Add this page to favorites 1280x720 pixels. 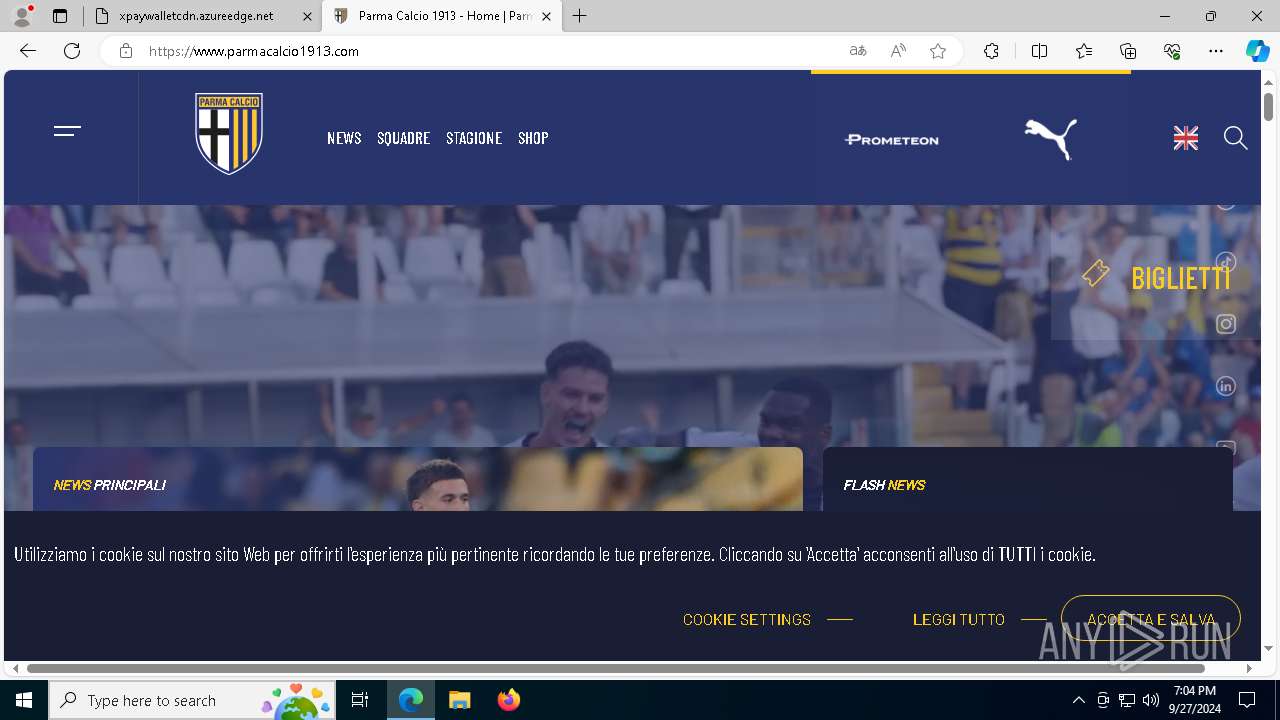click(938, 51)
